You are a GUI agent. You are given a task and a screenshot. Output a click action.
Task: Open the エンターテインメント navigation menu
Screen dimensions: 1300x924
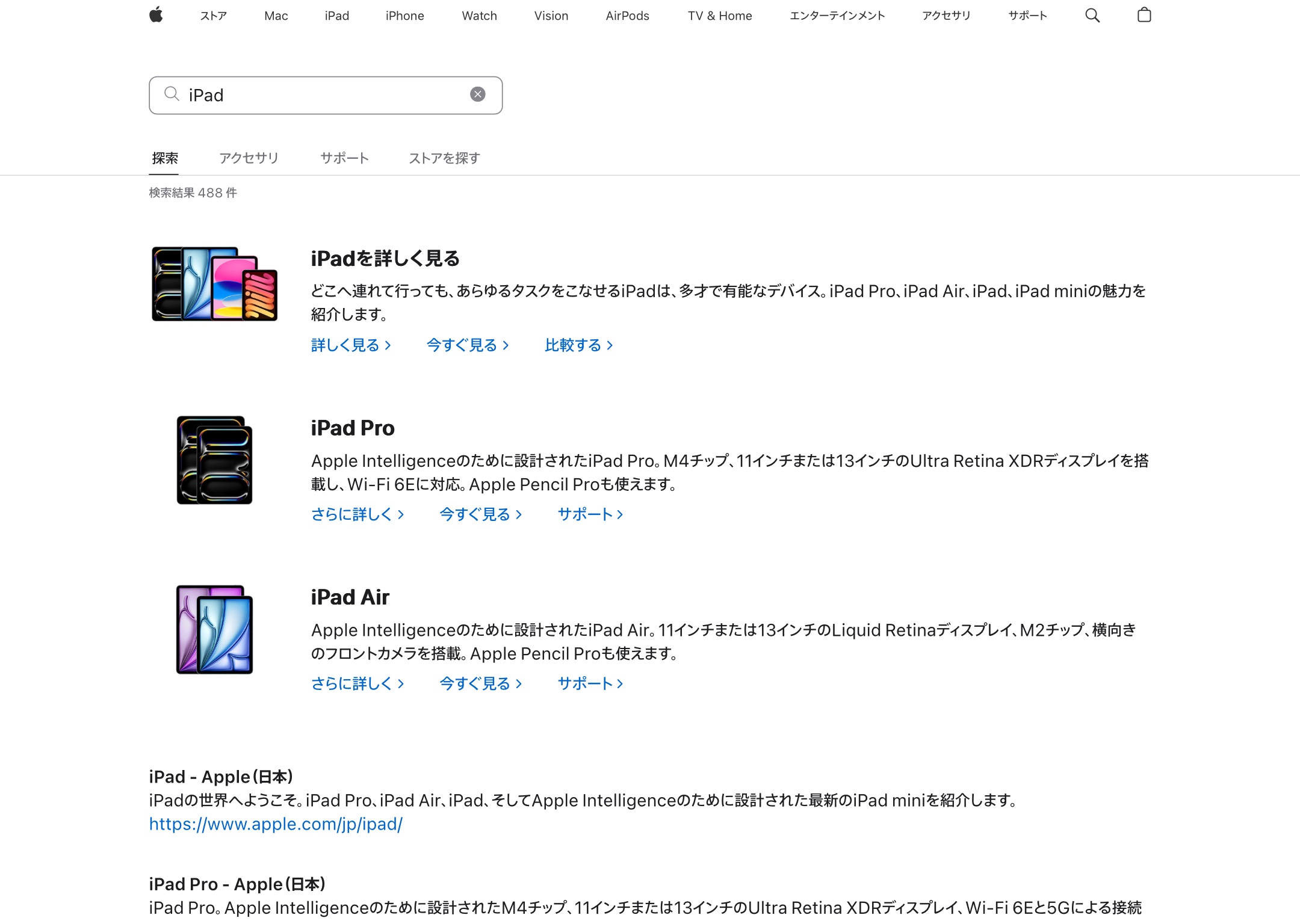tap(837, 16)
